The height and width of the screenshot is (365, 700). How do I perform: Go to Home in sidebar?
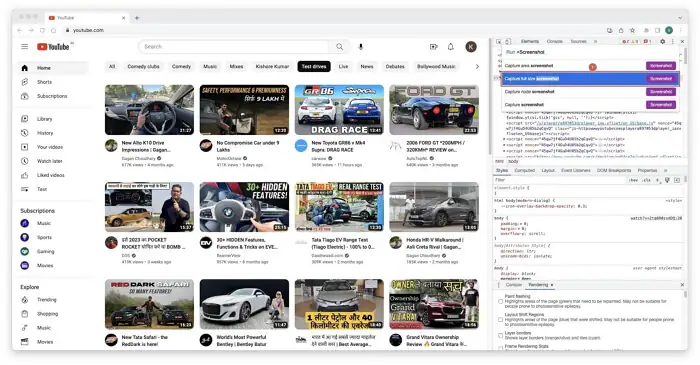54,68
